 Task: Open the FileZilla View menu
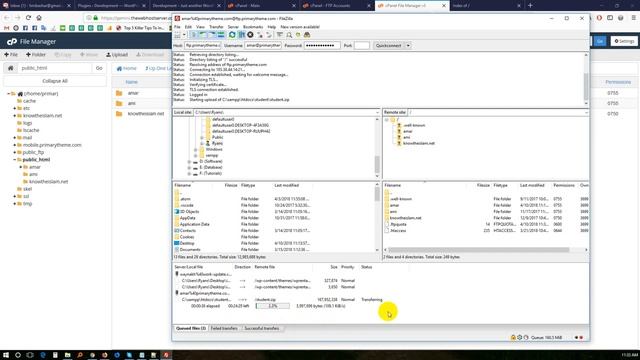[x=200, y=27]
